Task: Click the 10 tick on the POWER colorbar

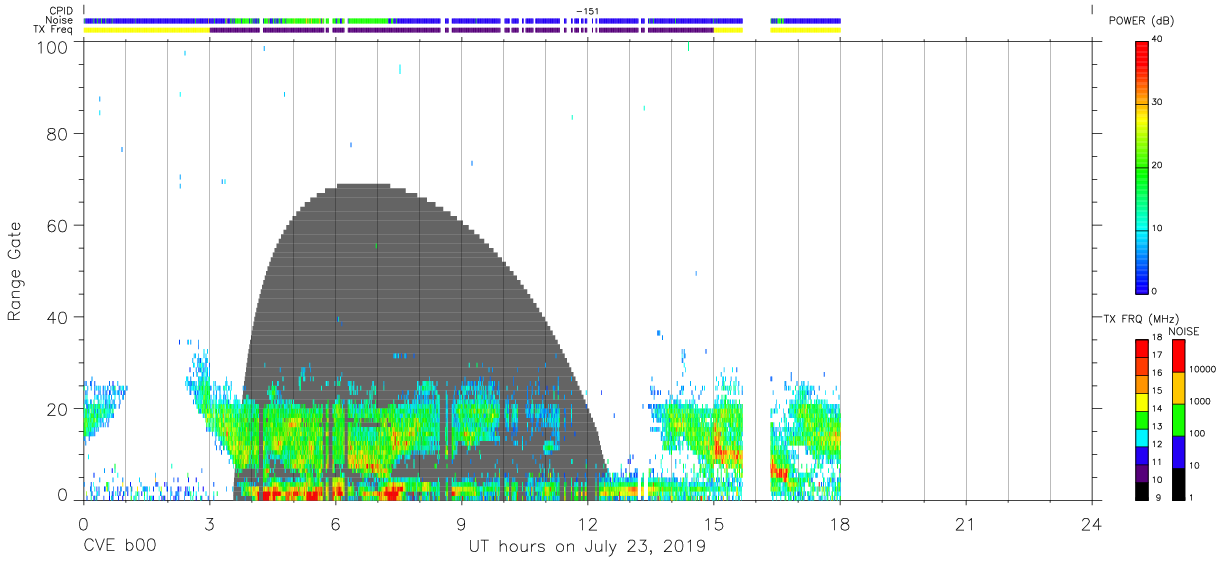Action: (1158, 228)
